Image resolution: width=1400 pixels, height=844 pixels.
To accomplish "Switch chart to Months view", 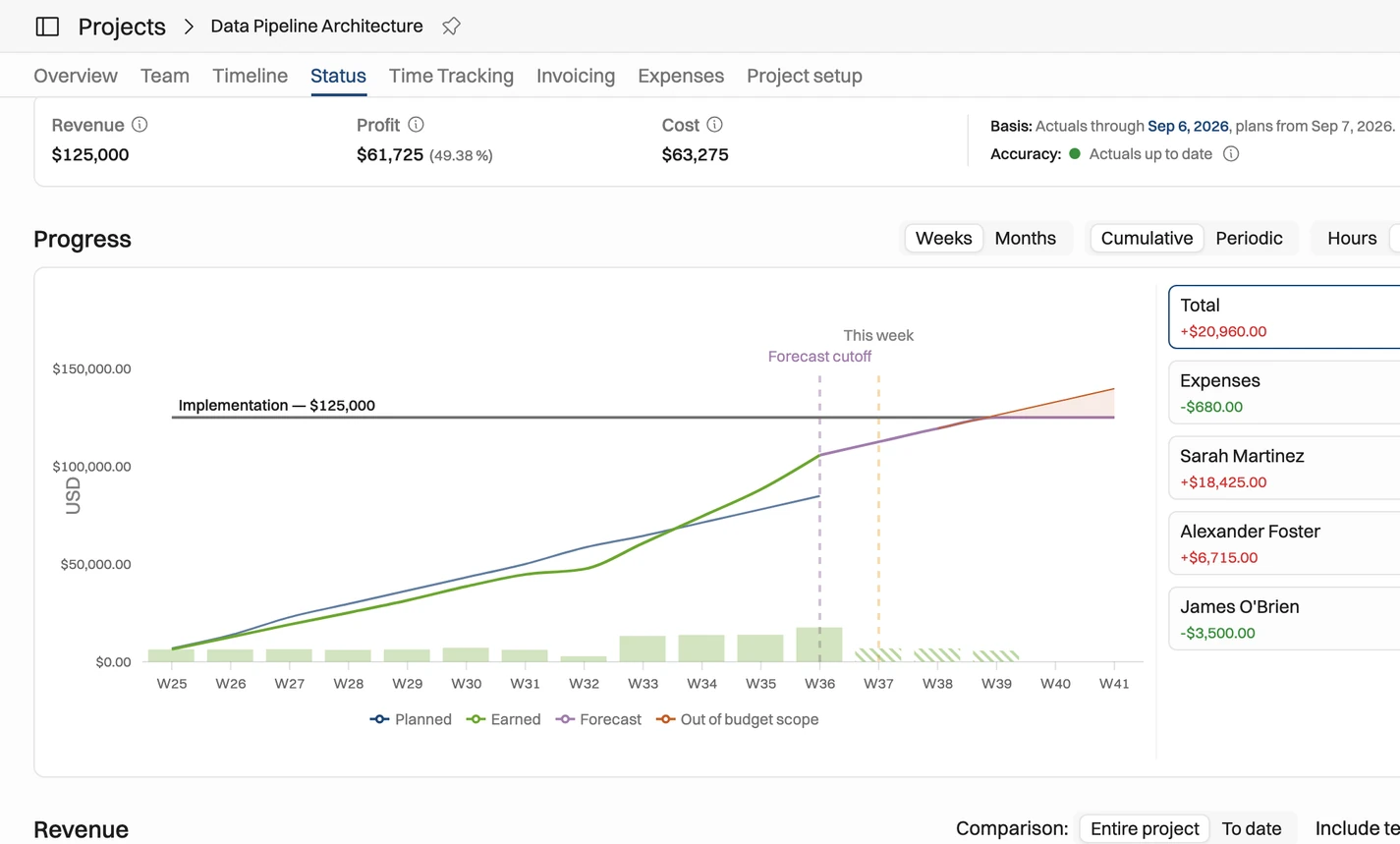I will click(1025, 239).
